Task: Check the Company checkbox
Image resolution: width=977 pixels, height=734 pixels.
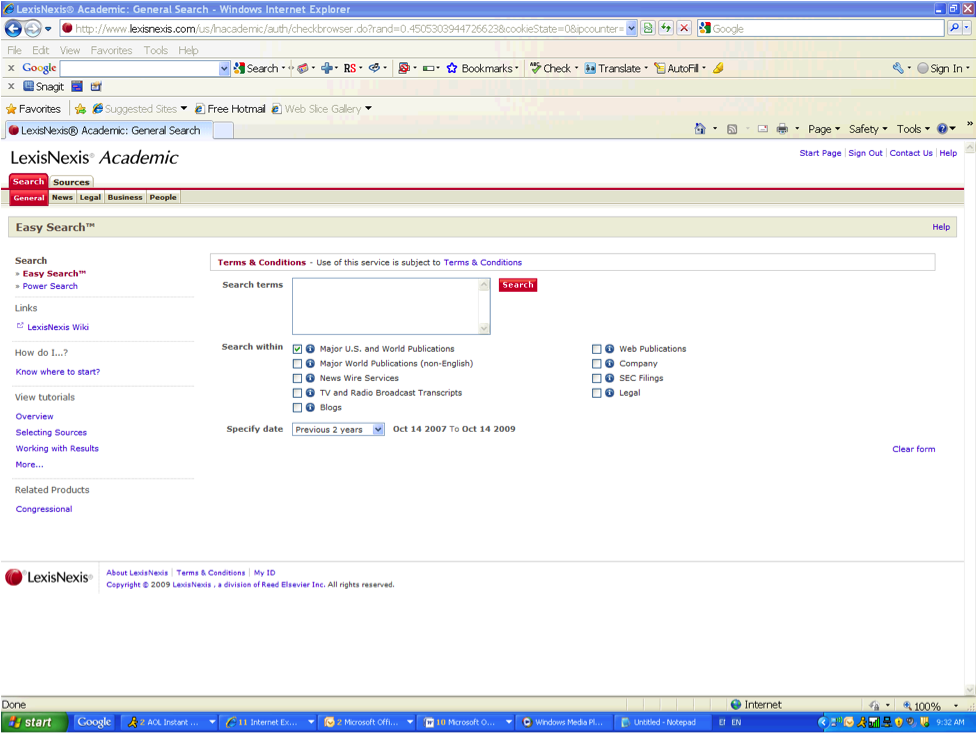Action: pyautogui.click(x=596, y=364)
